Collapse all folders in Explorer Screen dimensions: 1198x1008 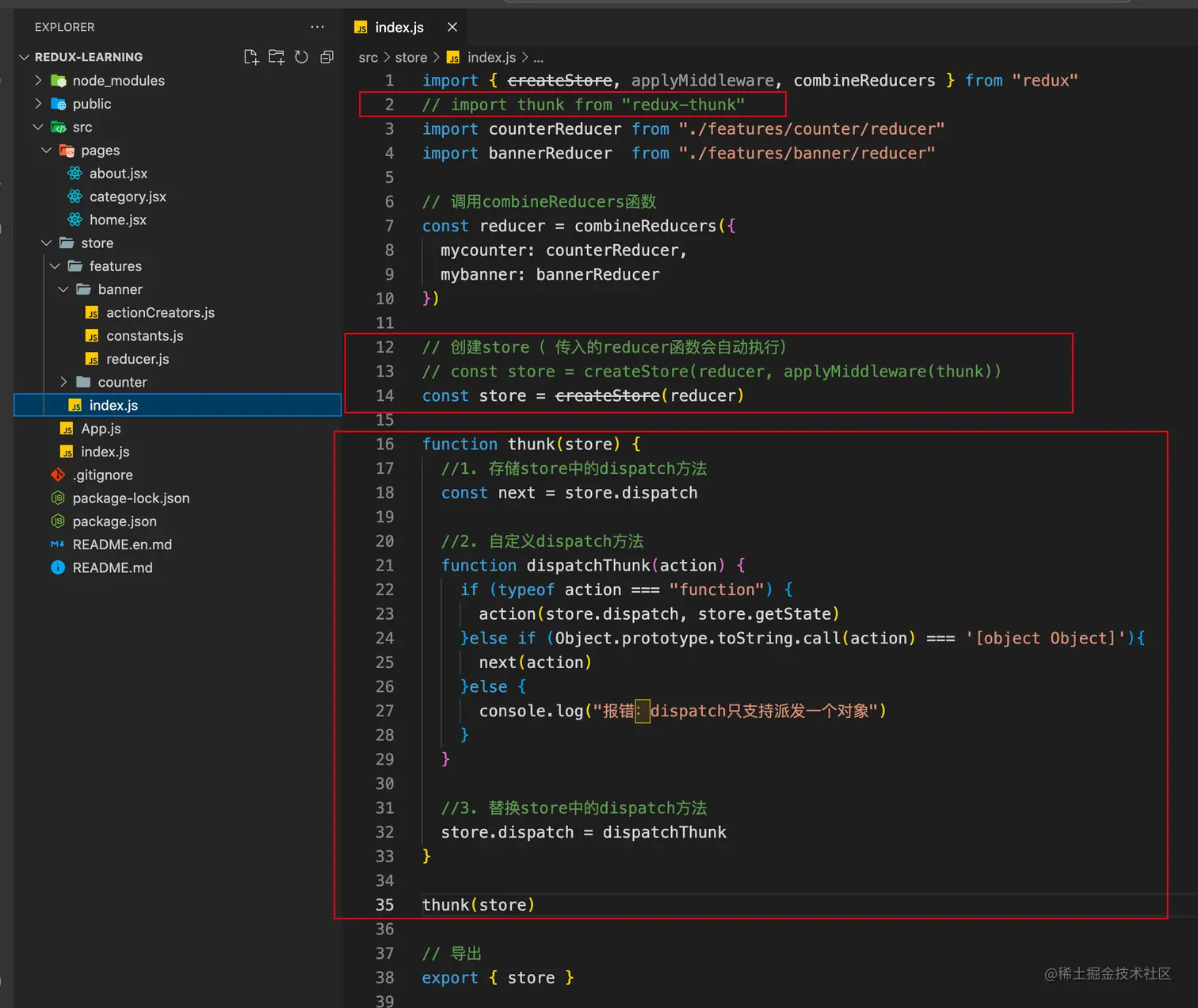pyautogui.click(x=326, y=57)
